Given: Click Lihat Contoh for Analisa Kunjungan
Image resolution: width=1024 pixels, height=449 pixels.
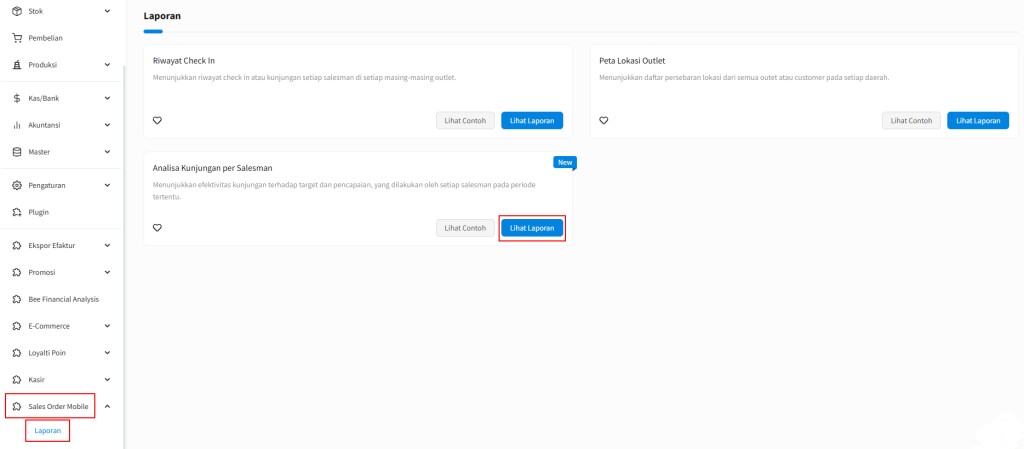Looking at the screenshot, I should click(x=465, y=228).
